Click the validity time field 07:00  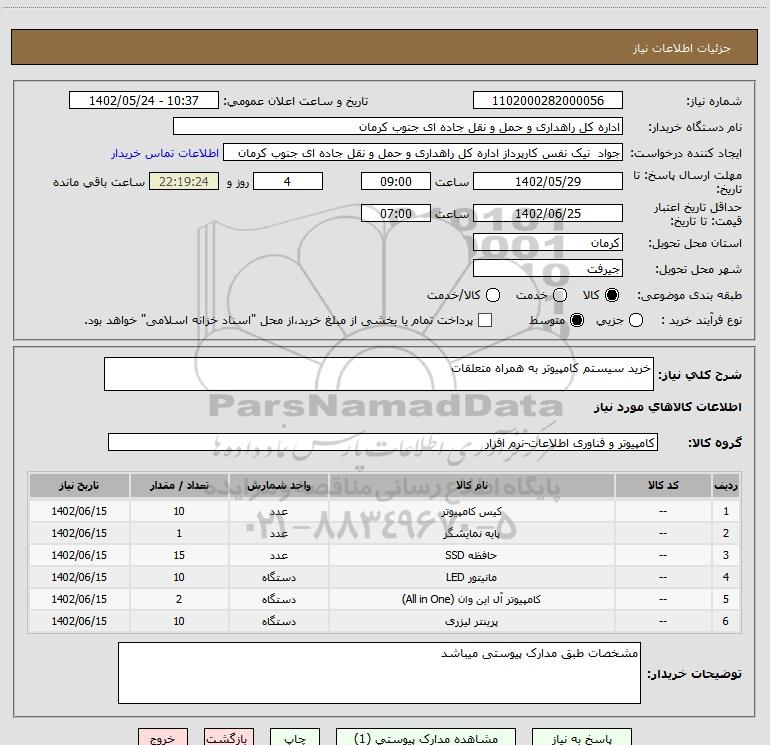point(396,213)
